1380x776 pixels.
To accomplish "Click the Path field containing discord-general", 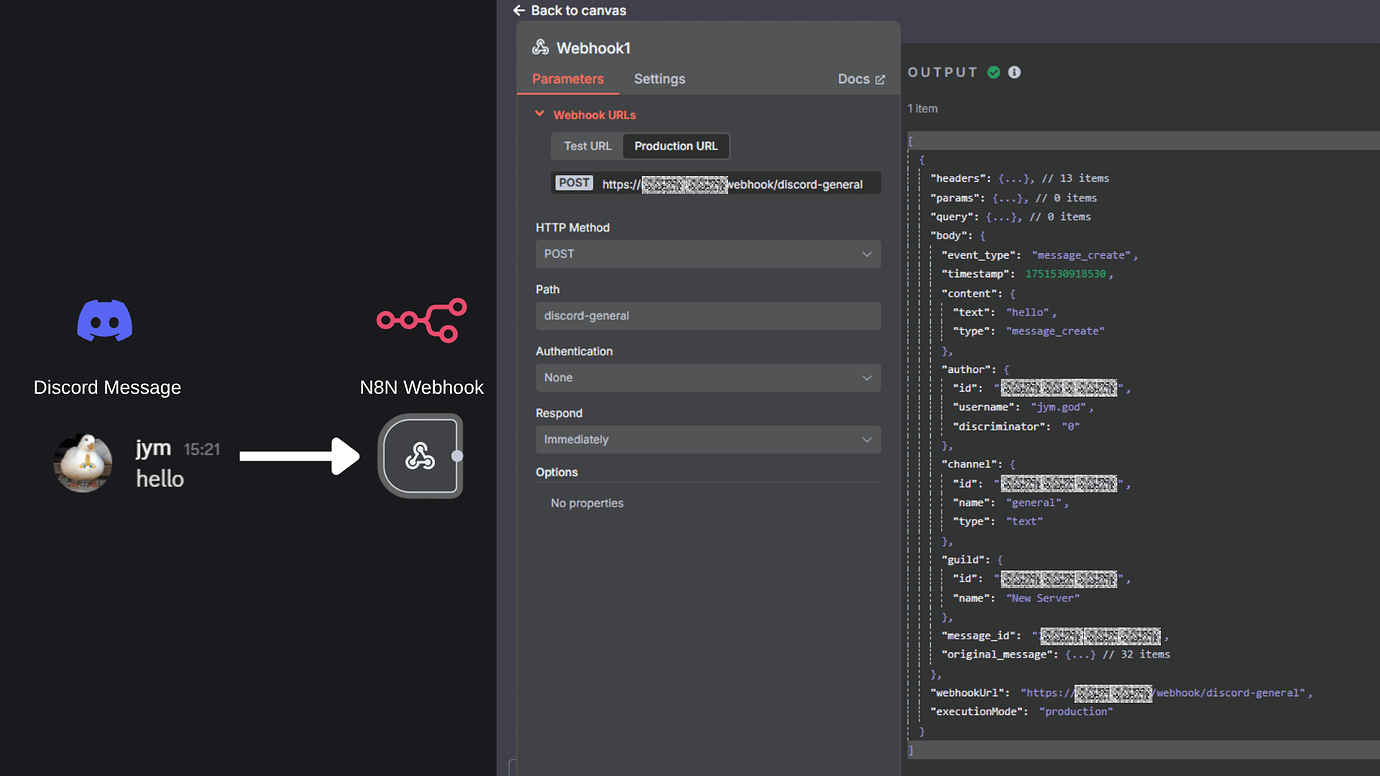I will (x=707, y=315).
